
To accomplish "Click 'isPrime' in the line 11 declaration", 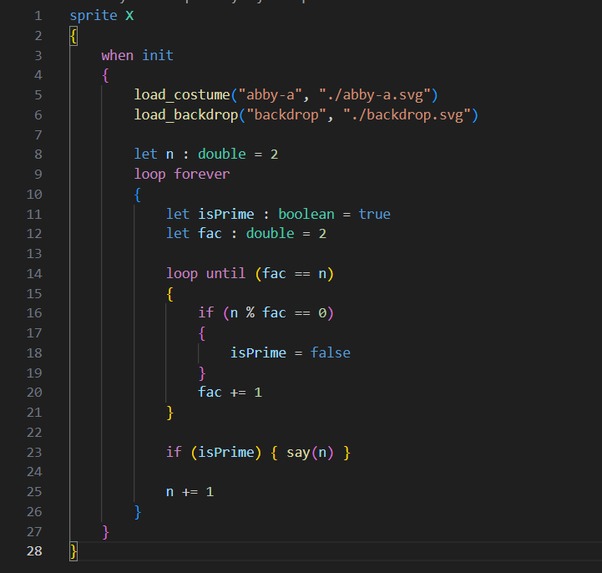I will pos(226,214).
